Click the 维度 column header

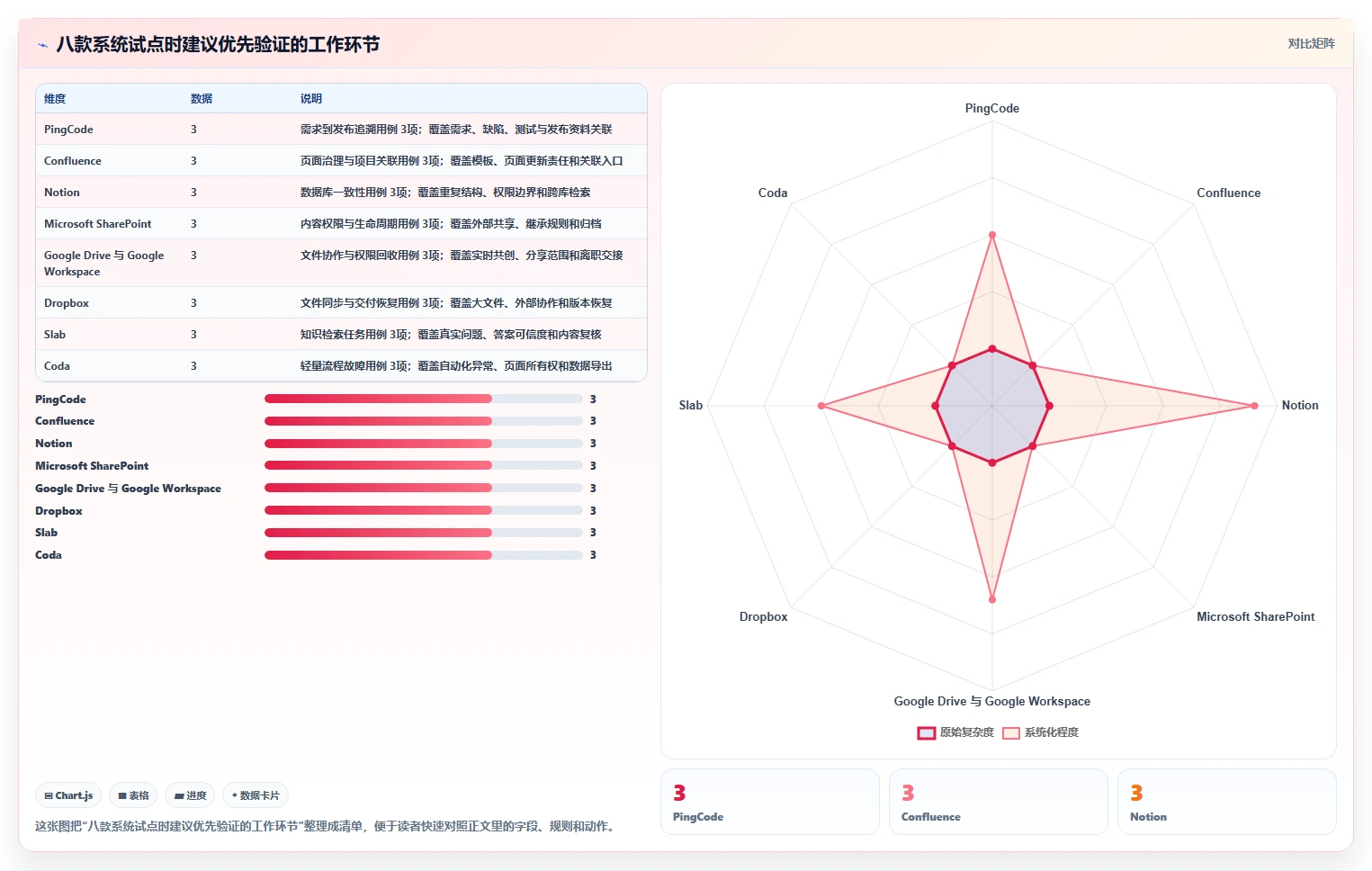click(x=55, y=99)
